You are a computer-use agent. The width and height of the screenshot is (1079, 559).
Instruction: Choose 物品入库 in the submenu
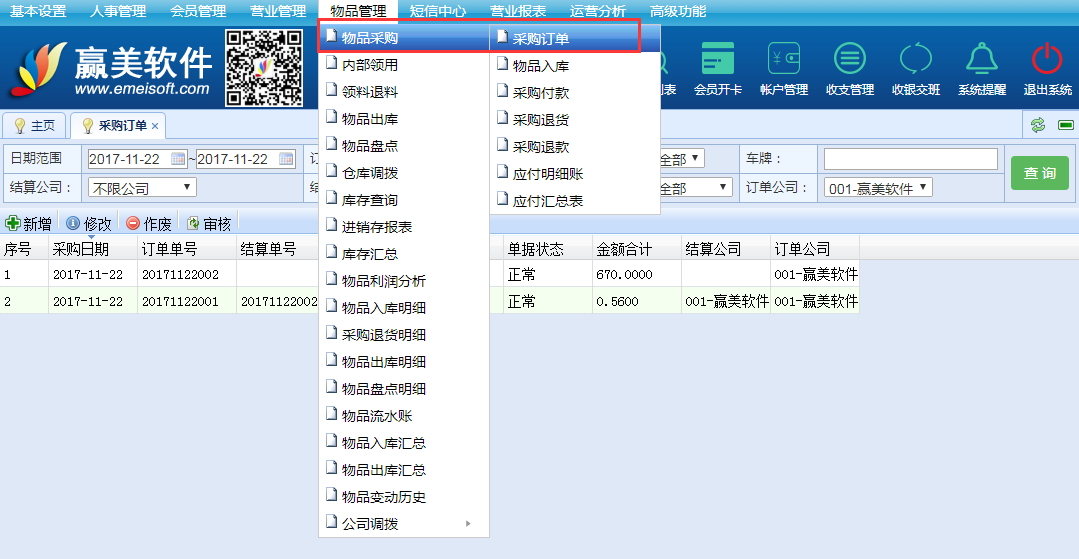click(575, 66)
